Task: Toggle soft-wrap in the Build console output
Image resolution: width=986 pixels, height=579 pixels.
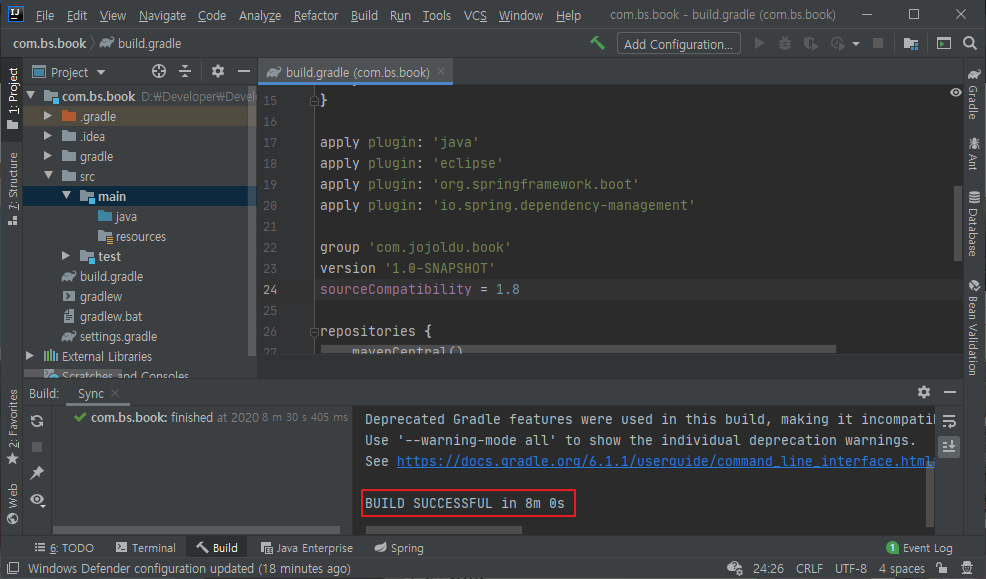Action: click(948, 421)
